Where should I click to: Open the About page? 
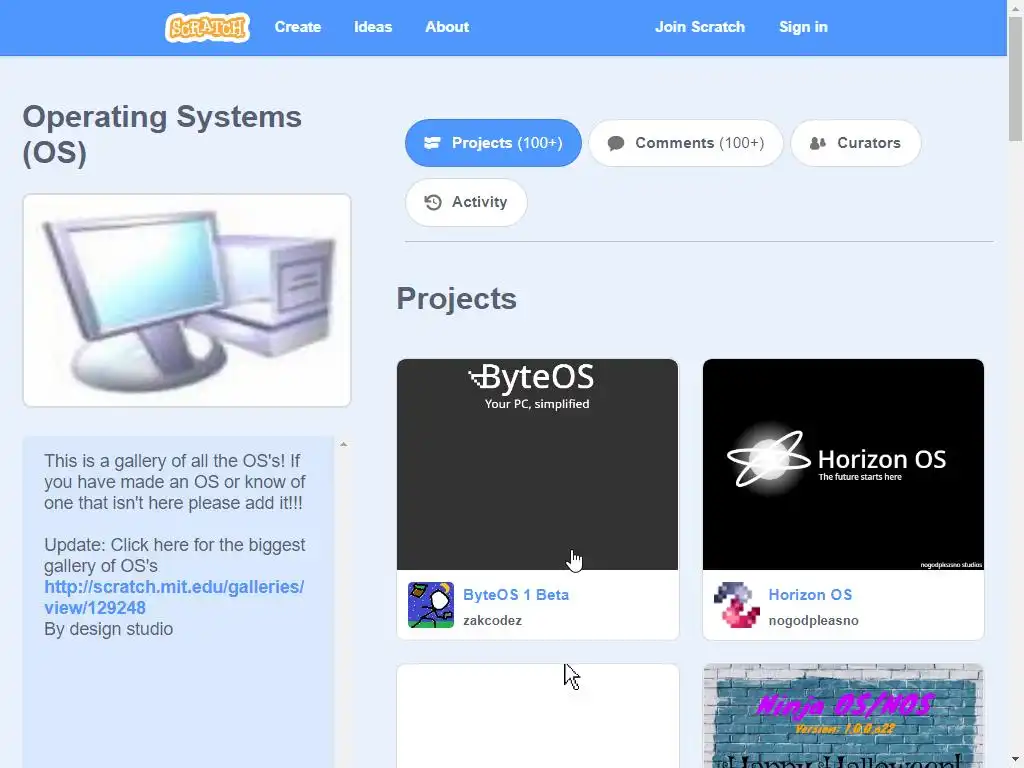click(x=447, y=27)
